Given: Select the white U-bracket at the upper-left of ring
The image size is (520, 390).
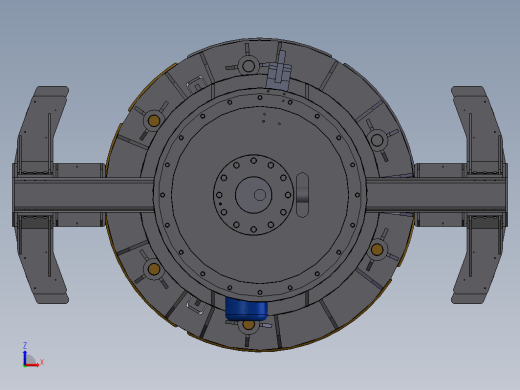Looking at the screenshot, I should (x=195, y=85).
